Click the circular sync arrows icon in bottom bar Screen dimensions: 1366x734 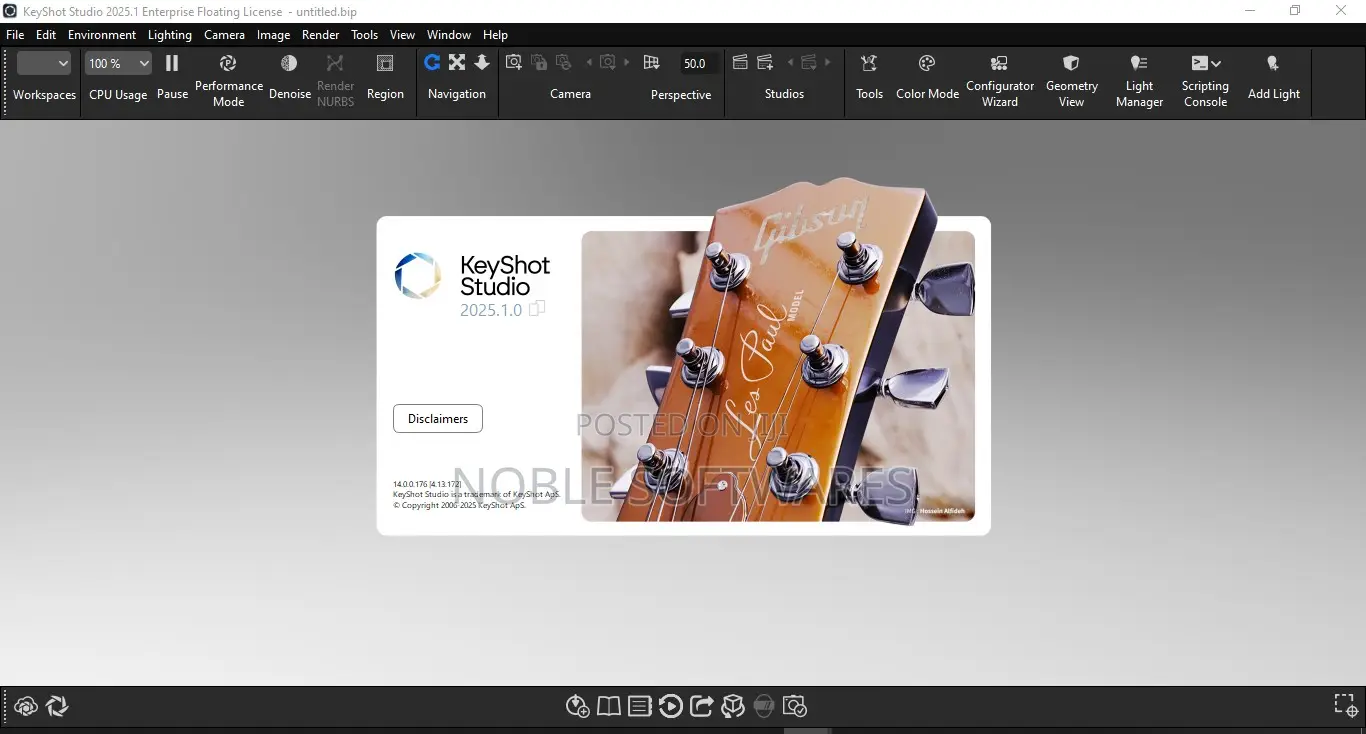tap(57, 707)
